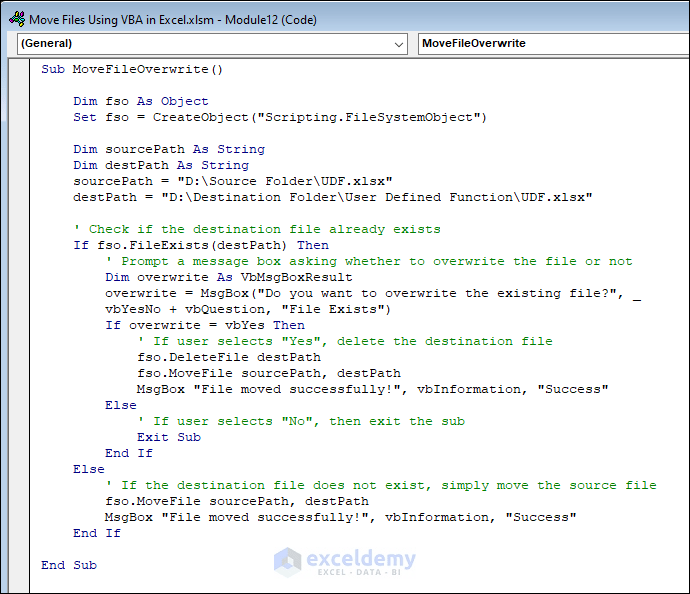Click the 'If overwrite = vbYes Then' line
The image size is (690, 594).
click(x=205, y=326)
